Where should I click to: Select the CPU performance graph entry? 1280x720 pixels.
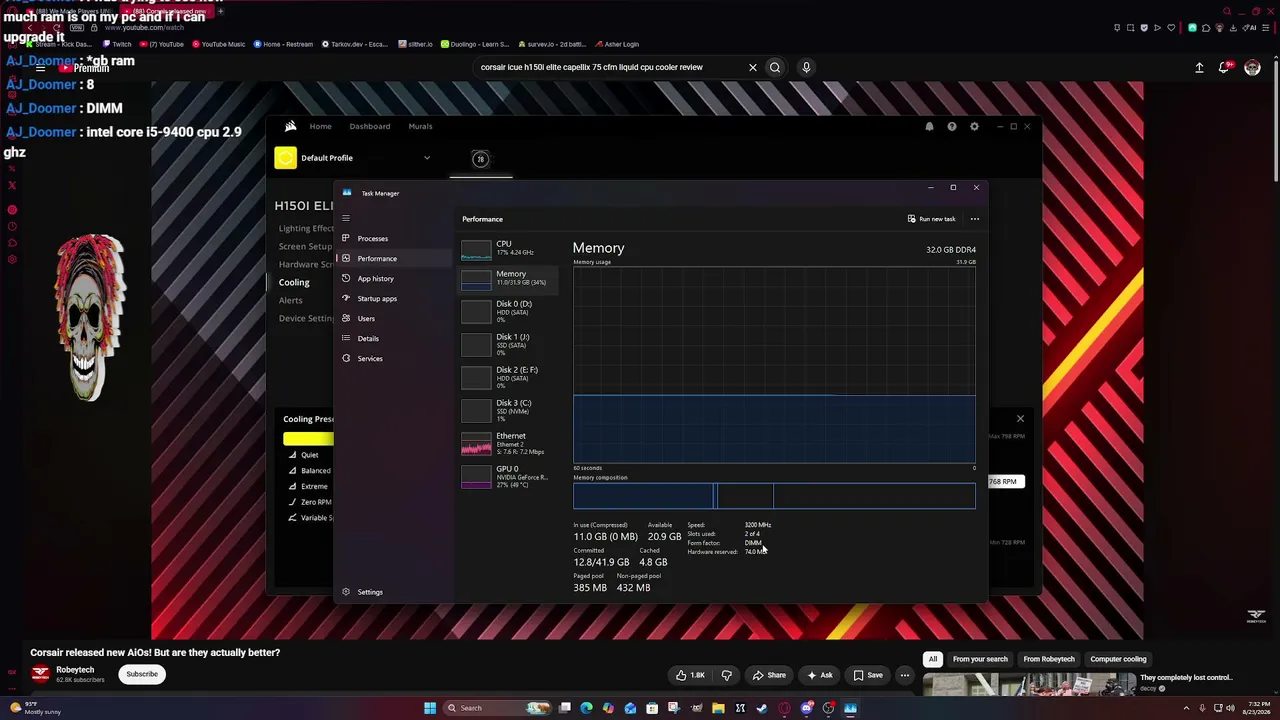coord(508,248)
